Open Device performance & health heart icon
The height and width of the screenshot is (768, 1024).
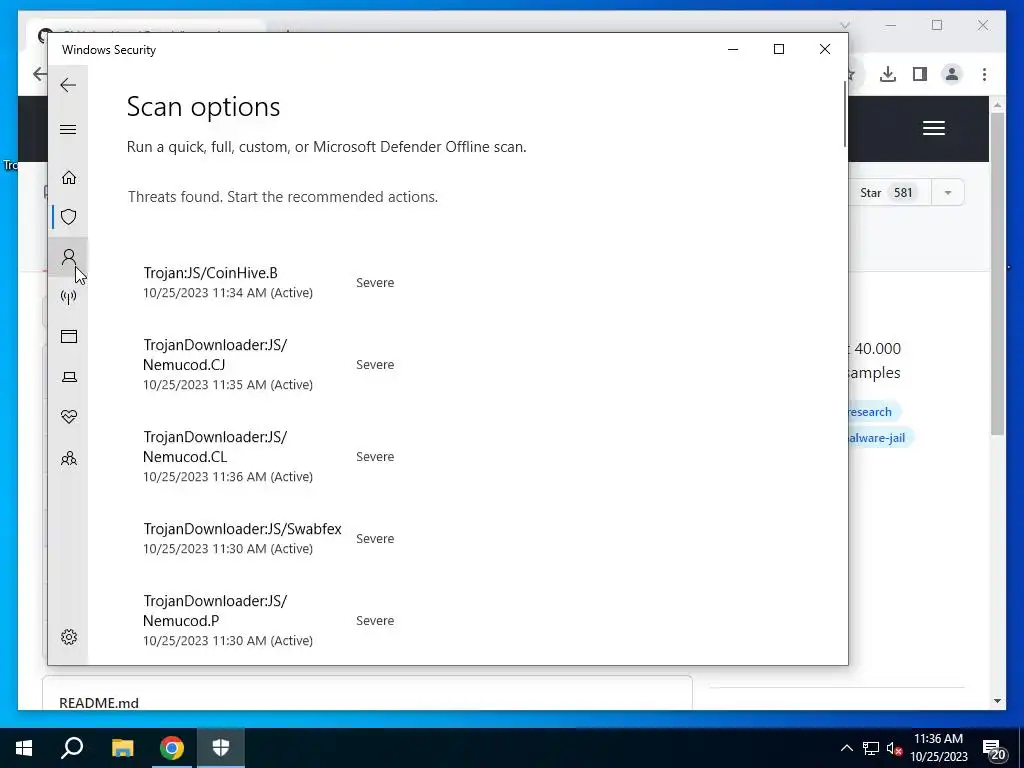point(69,417)
